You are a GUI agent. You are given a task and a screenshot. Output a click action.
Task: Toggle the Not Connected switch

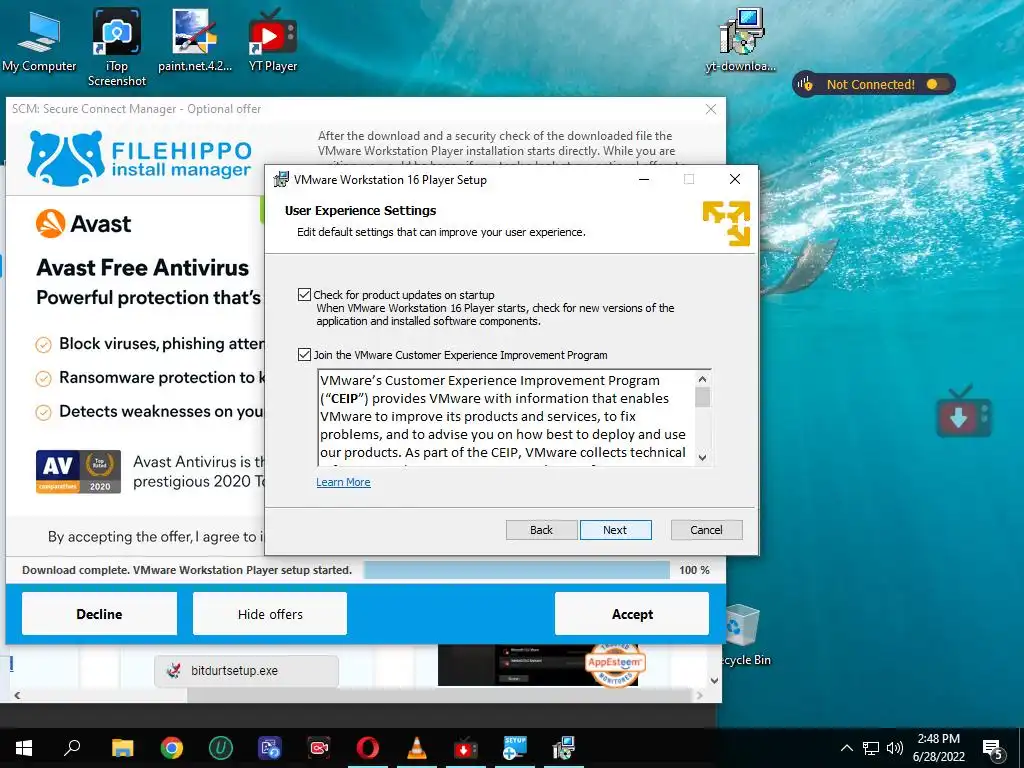[x=936, y=84]
